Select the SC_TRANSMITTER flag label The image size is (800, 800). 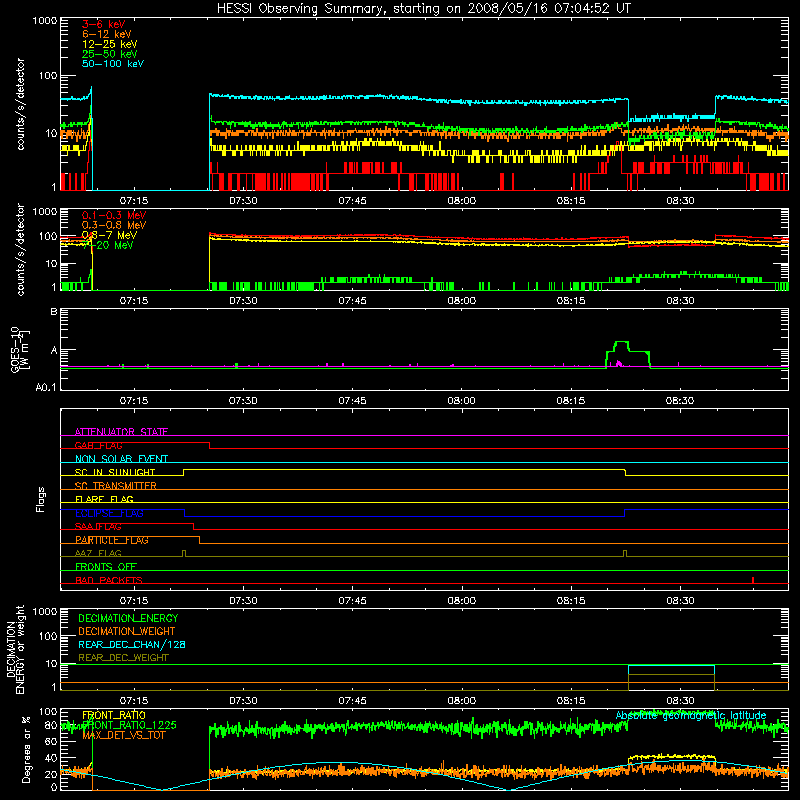tap(116, 486)
